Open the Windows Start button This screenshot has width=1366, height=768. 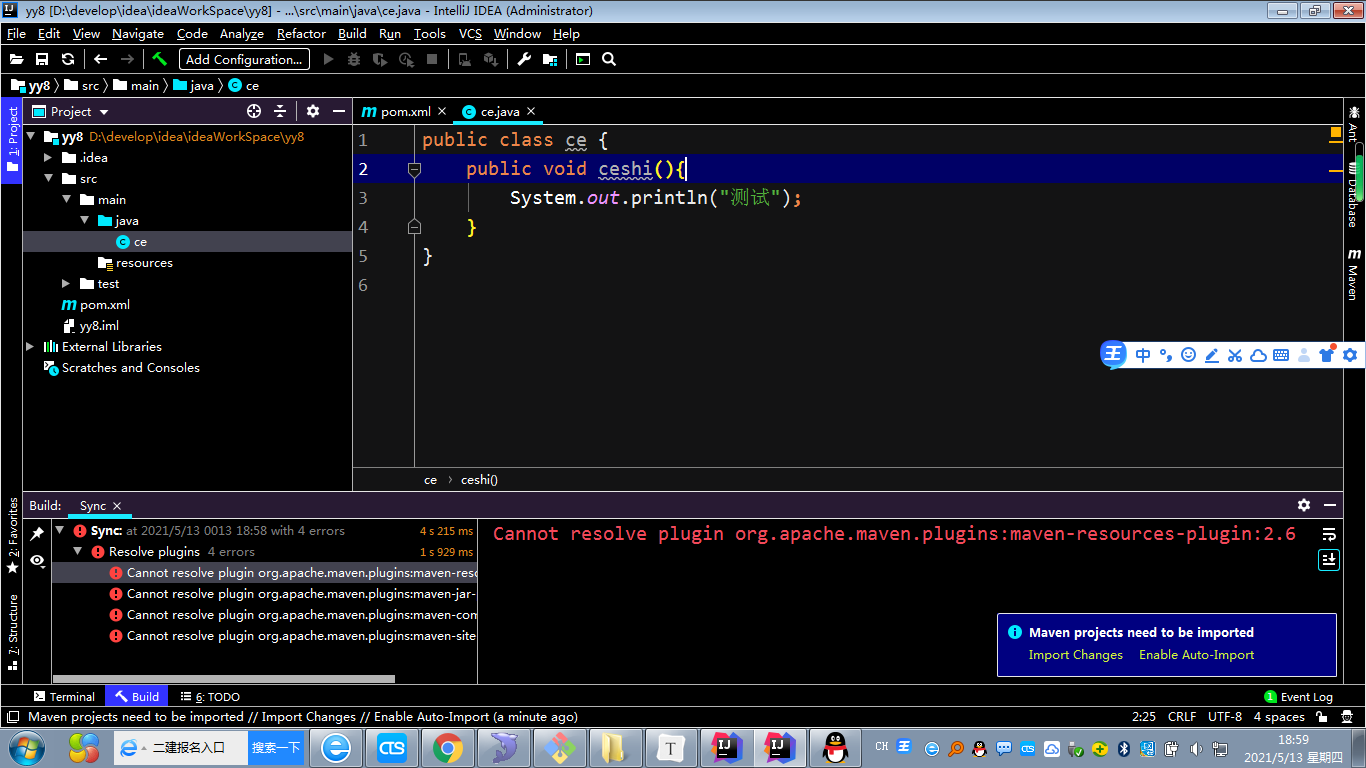point(27,747)
